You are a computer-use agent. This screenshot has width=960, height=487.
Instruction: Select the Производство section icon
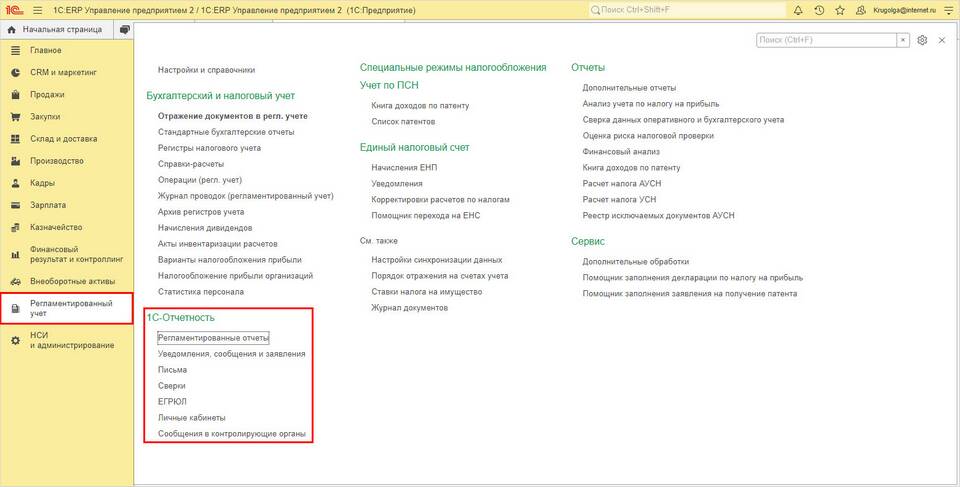click(x=17, y=161)
